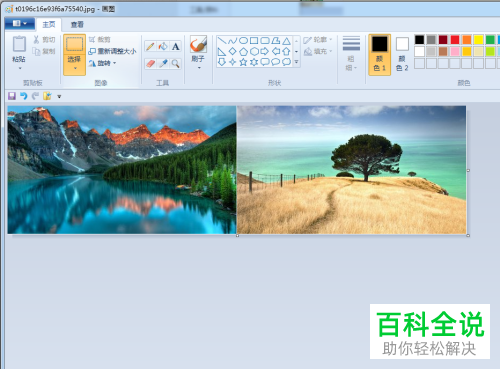Choose the Hexagon shape

(x=254, y=52)
